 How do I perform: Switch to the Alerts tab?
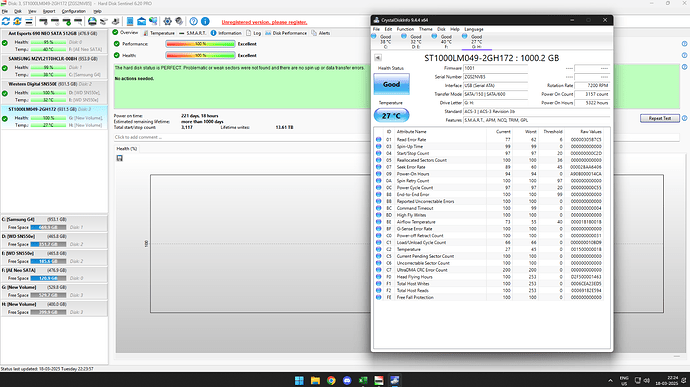click(321, 33)
